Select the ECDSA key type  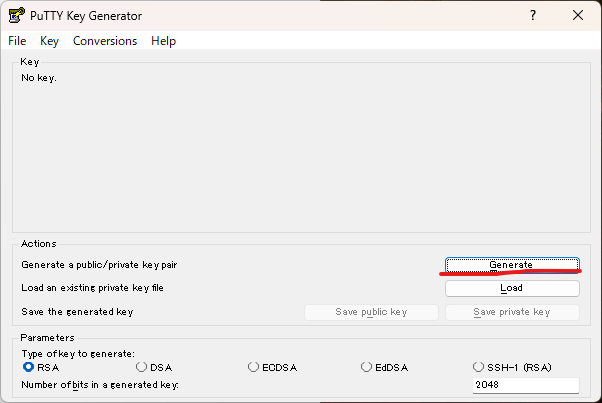pos(254,367)
